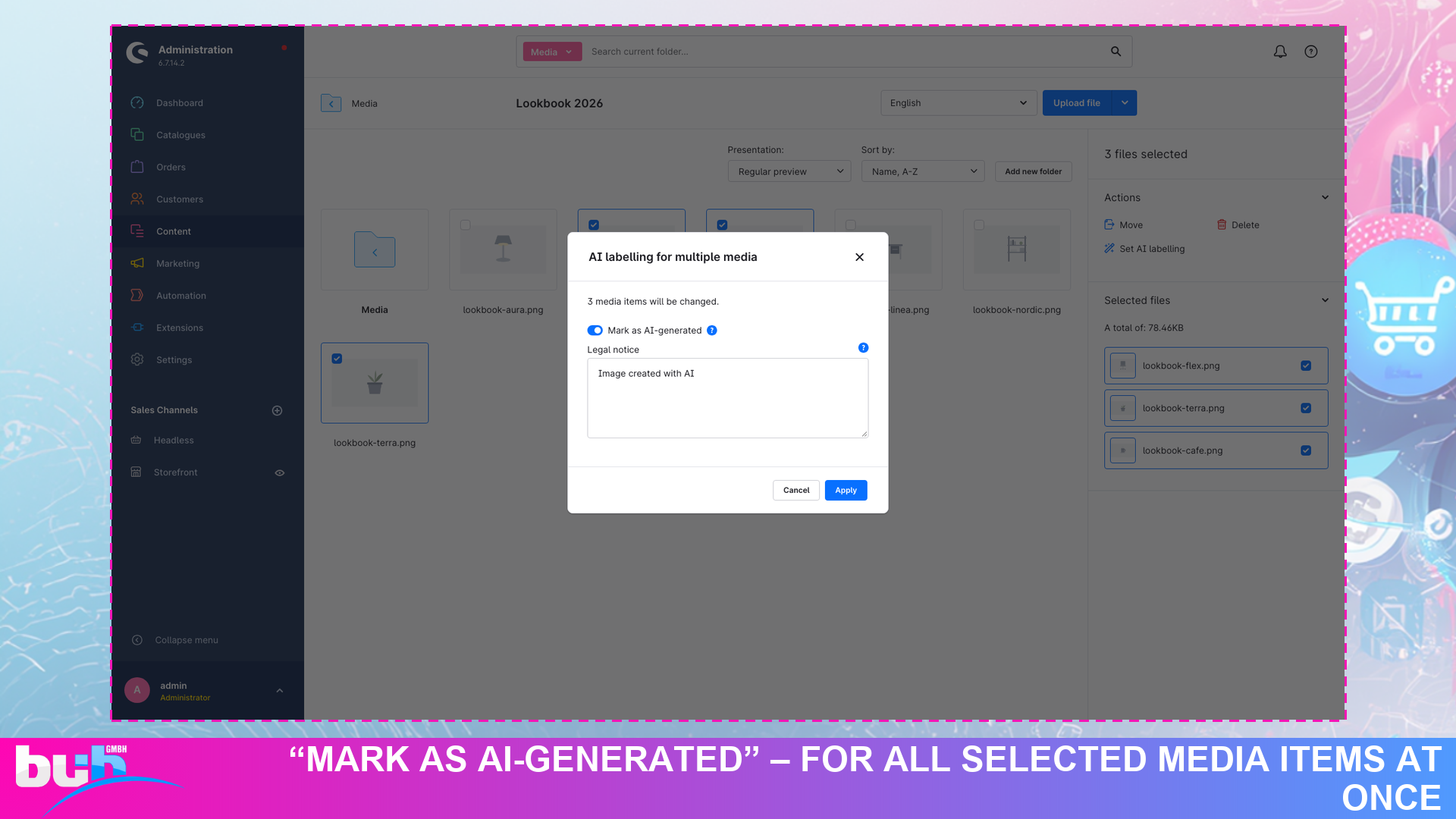Screen dimensions: 1456x819
Task: Uncheck lookbook-flex.png in Selected files
Action: 1306,366
